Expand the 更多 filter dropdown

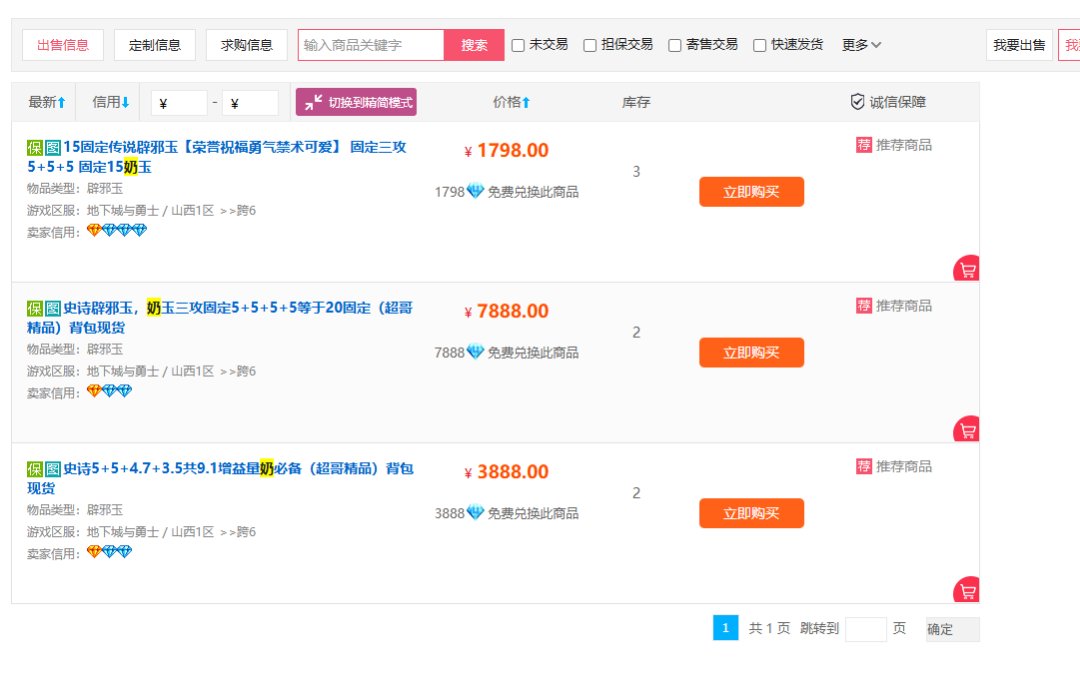coord(861,45)
